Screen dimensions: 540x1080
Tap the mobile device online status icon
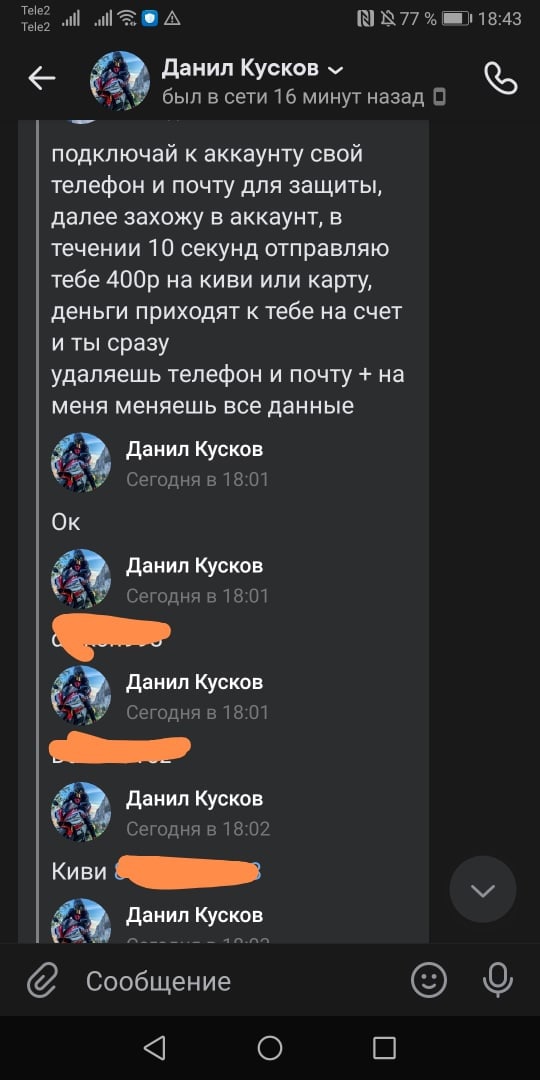coord(439,98)
